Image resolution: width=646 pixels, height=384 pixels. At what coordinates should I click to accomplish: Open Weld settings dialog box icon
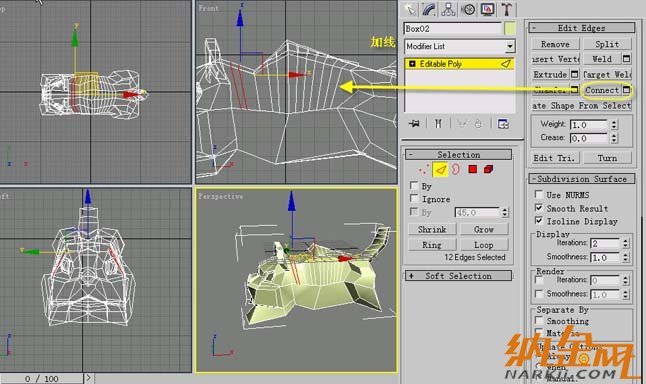coord(627,59)
